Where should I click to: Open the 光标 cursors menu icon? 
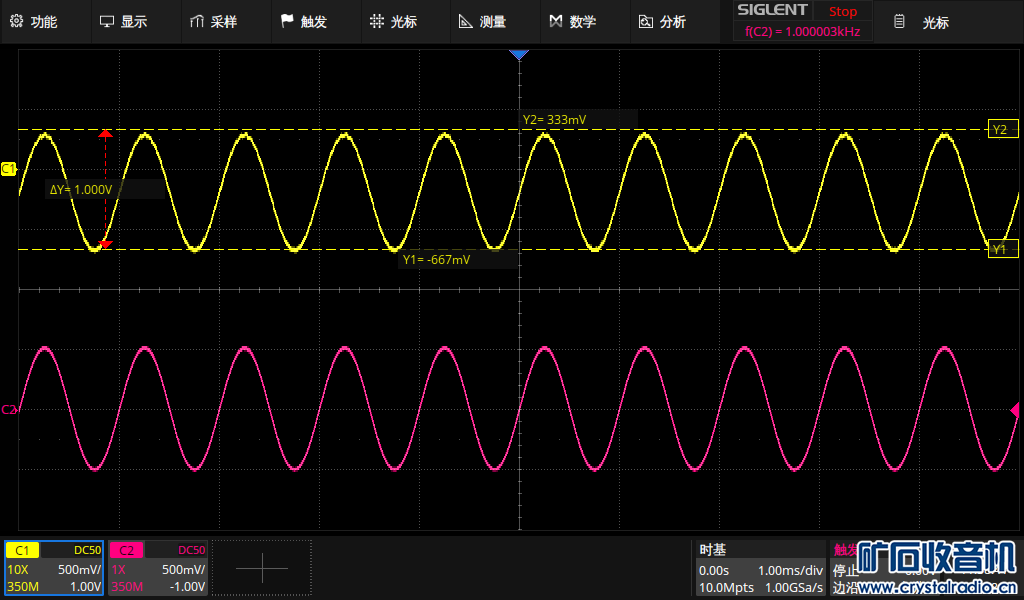tap(377, 21)
